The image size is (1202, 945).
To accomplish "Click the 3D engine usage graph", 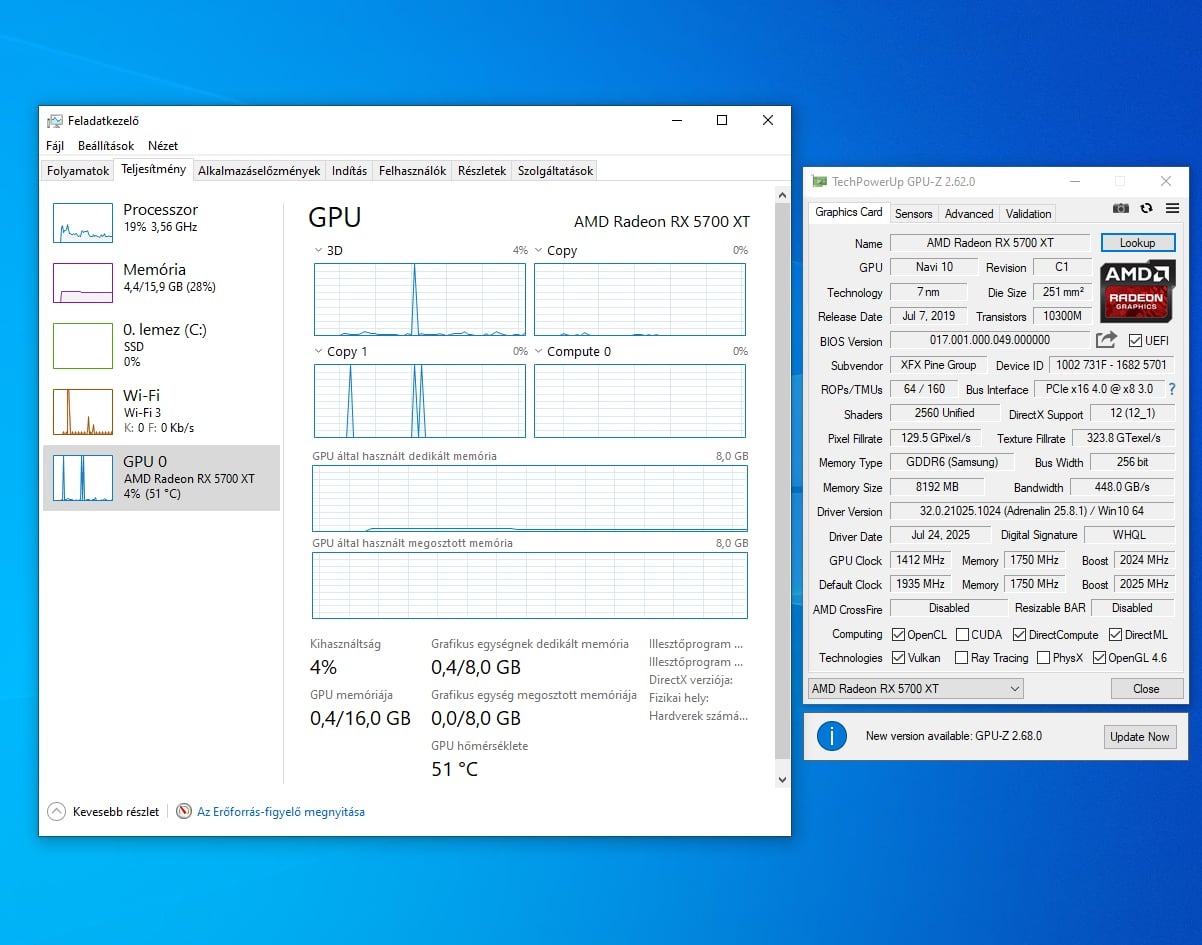I will pos(420,300).
